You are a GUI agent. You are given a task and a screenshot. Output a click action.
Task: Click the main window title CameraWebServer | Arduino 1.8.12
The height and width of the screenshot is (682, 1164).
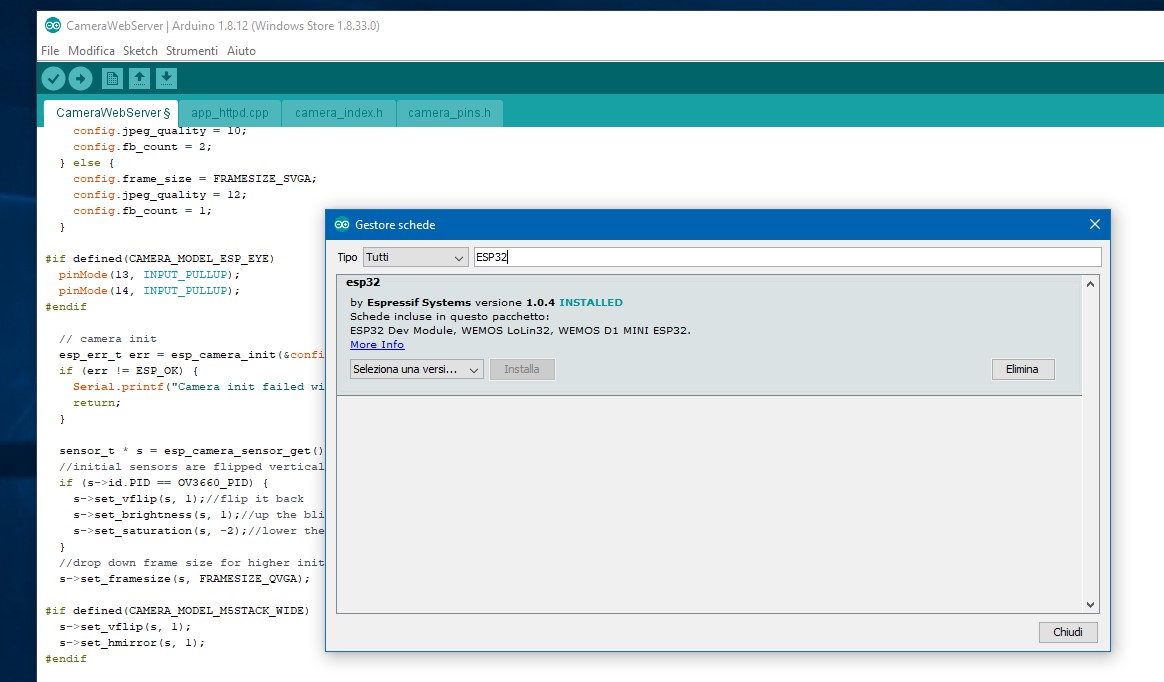pos(223,26)
